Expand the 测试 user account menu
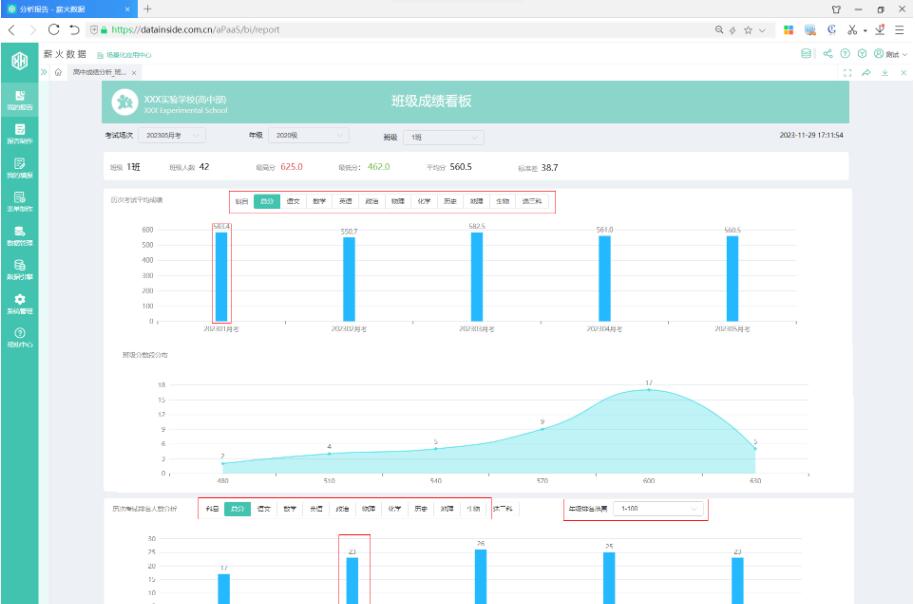The image size is (915, 604). pyautogui.click(x=896, y=54)
